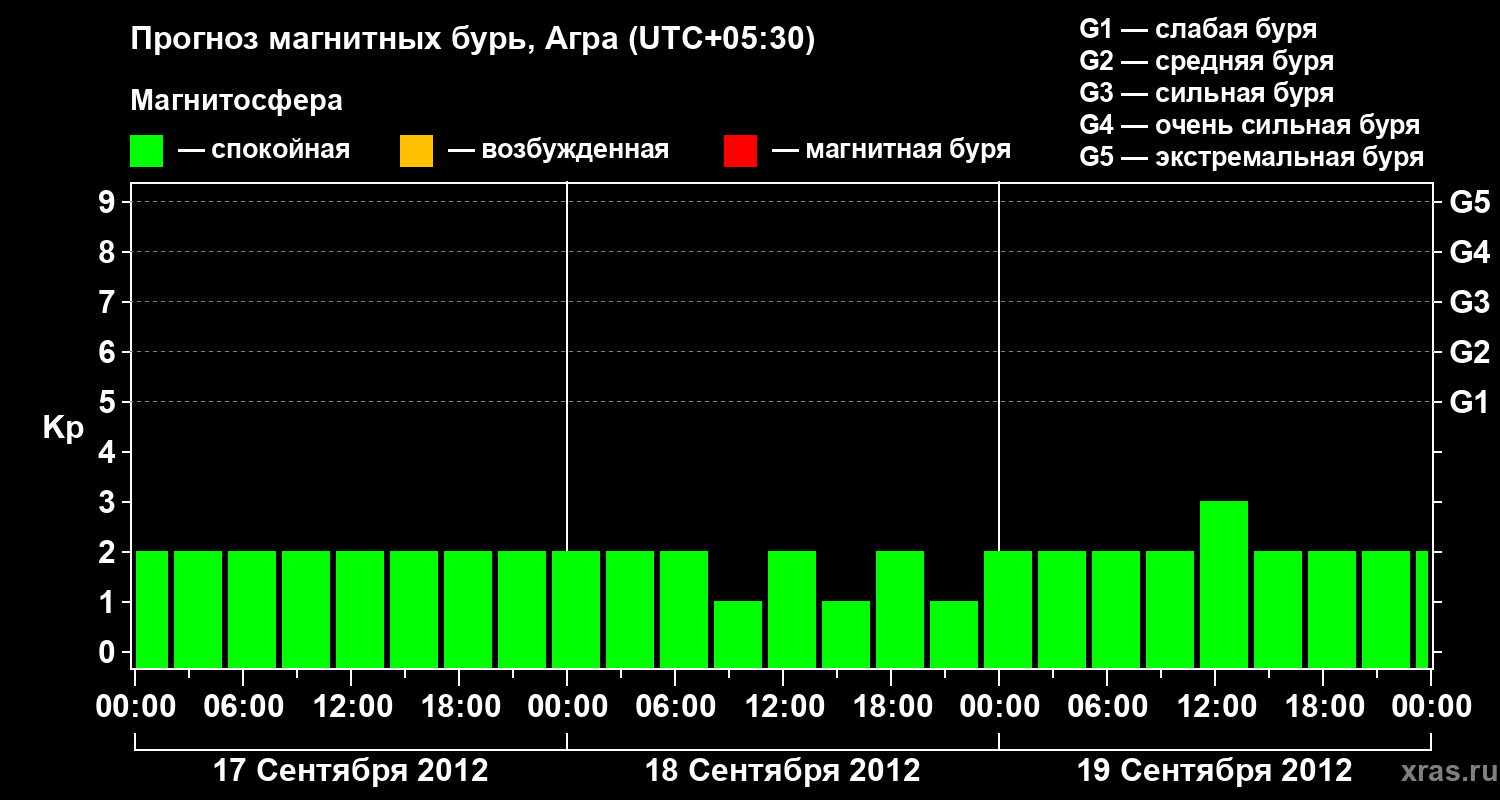Image resolution: width=1500 pixels, height=800 pixels.
Task: Click the red 'магнитная буря' legend swatch
Action: [x=740, y=151]
